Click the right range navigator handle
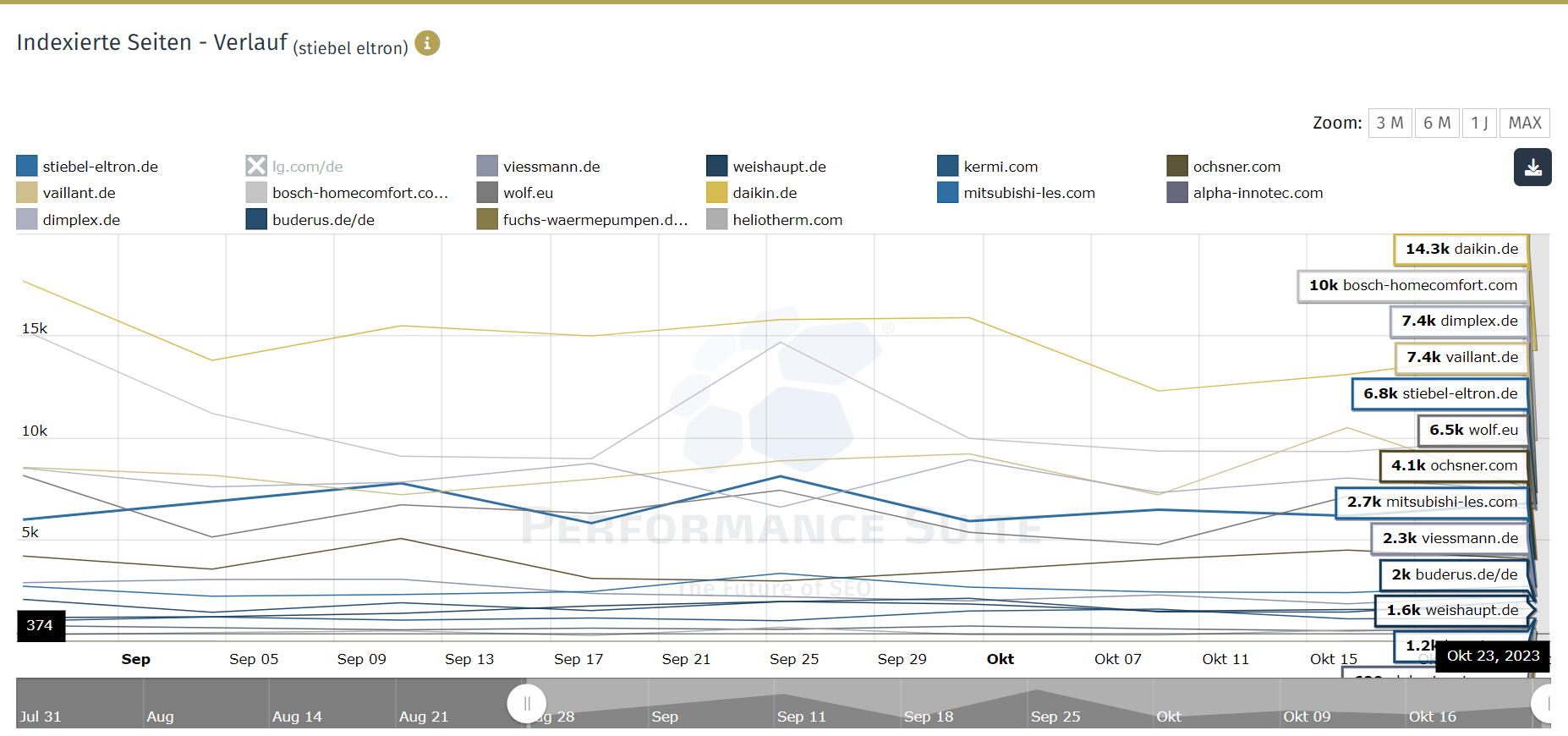Viewport: 1568px width, 736px height. click(x=1544, y=704)
